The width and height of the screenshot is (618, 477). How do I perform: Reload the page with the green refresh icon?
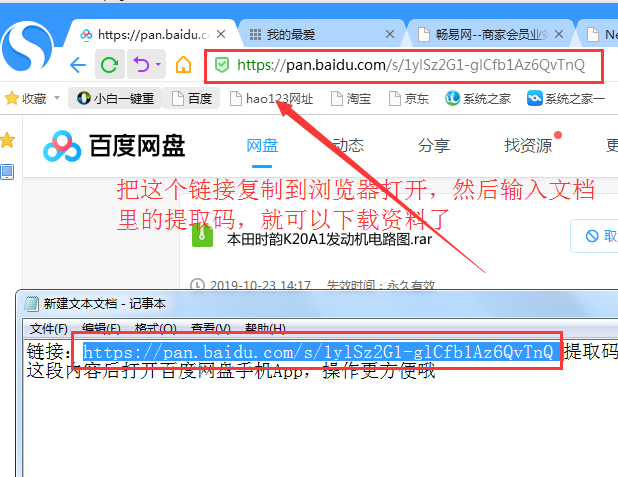[110, 65]
